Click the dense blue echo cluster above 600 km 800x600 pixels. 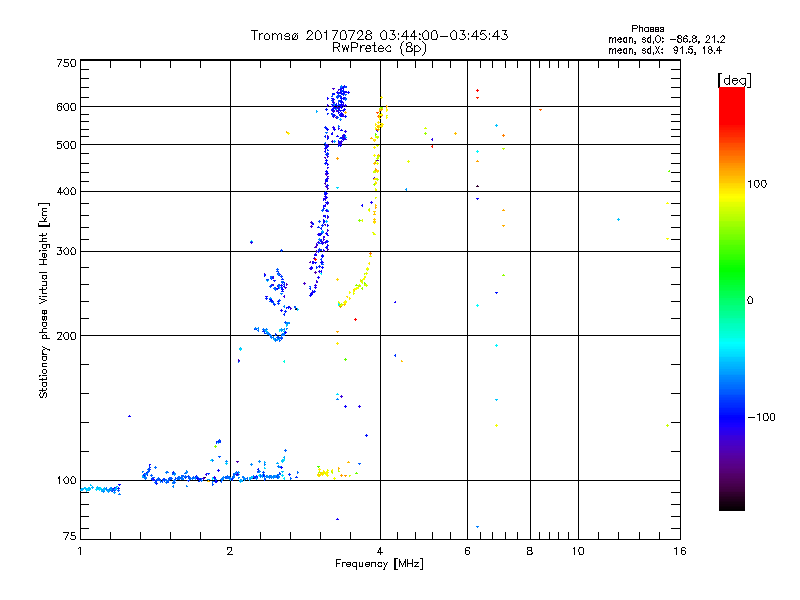click(x=339, y=102)
